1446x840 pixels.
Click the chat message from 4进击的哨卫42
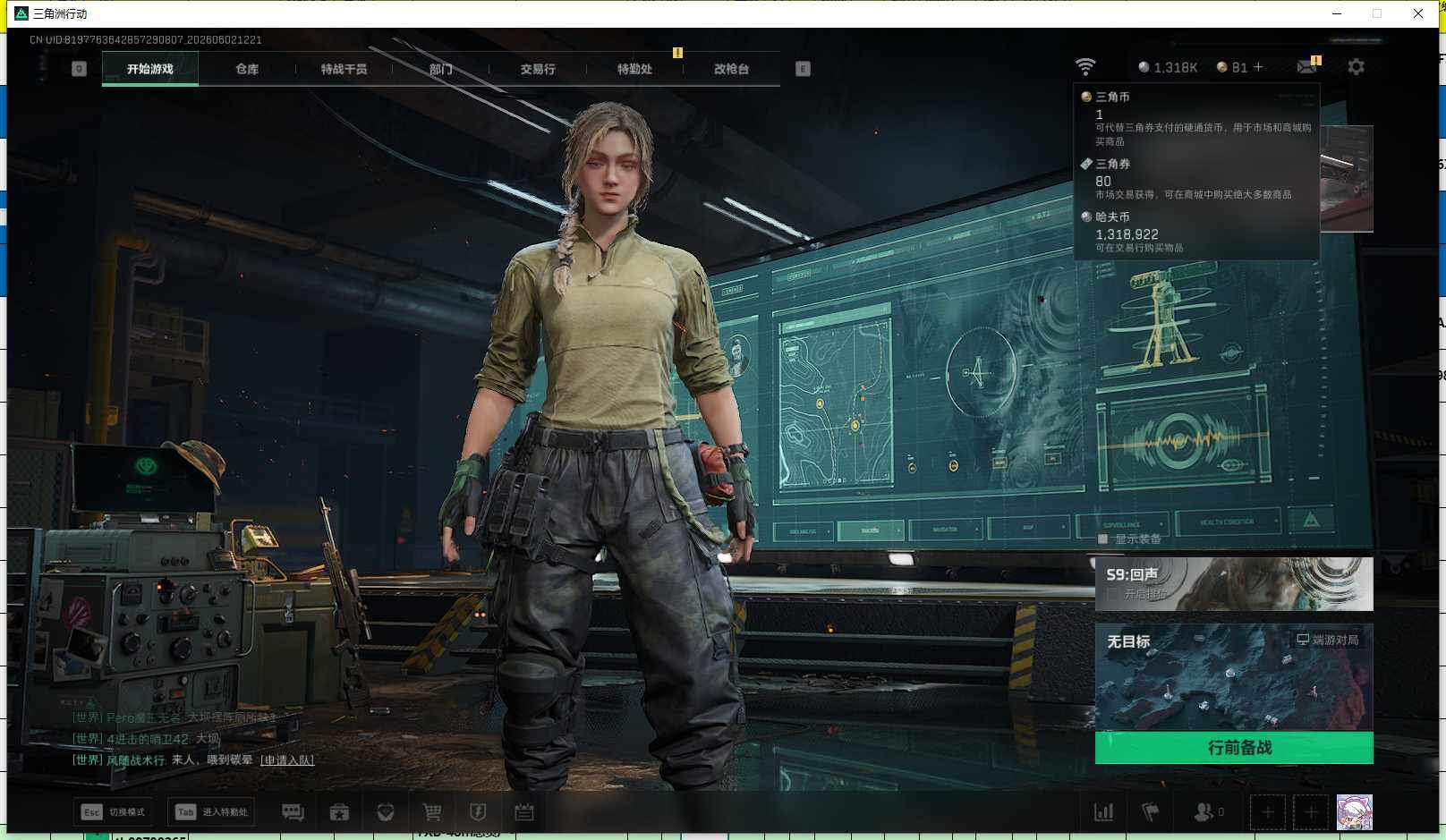pos(146,739)
